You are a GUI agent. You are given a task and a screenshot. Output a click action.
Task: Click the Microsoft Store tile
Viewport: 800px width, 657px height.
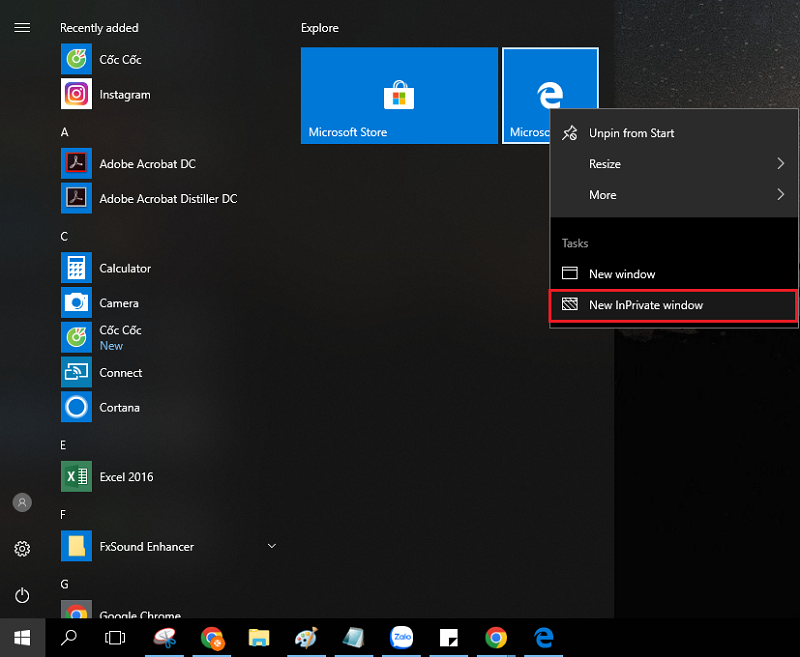(x=399, y=96)
